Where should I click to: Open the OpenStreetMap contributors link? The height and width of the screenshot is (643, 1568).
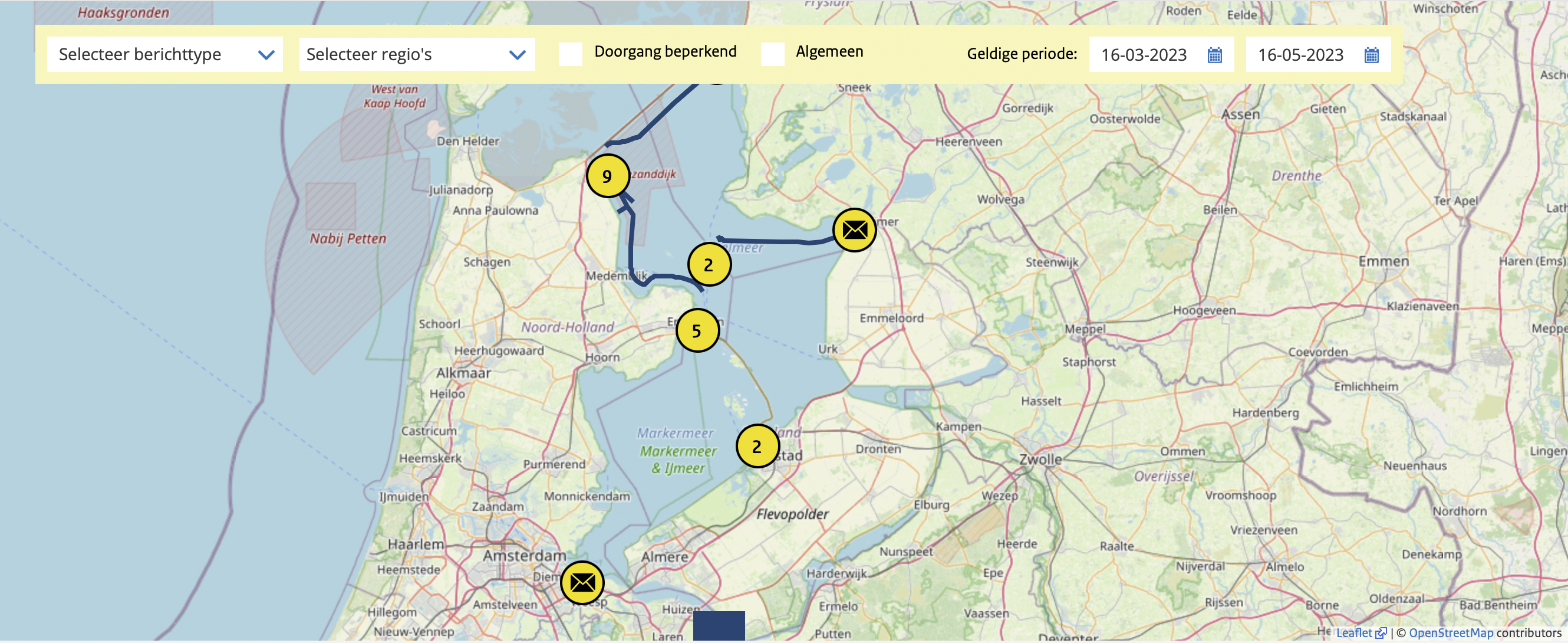tap(1451, 632)
